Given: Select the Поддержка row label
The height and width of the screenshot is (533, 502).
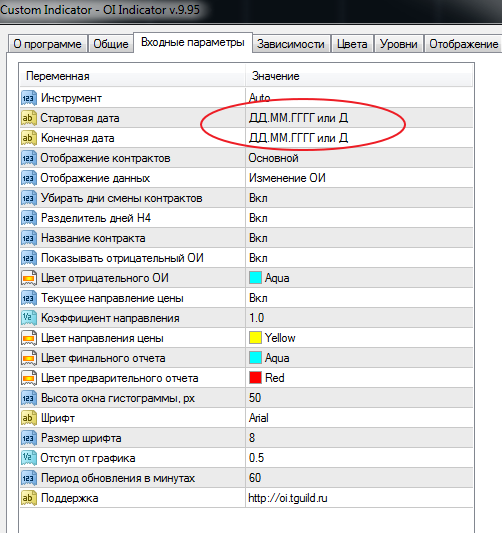Looking at the screenshot, I should click(70, 498).
